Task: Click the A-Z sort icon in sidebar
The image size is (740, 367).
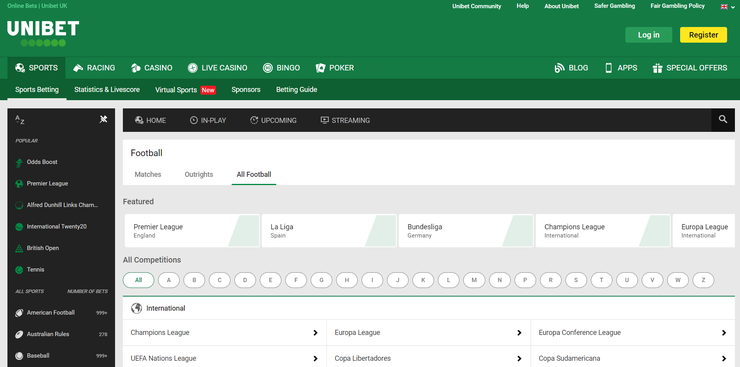Action: pos(19,120)
